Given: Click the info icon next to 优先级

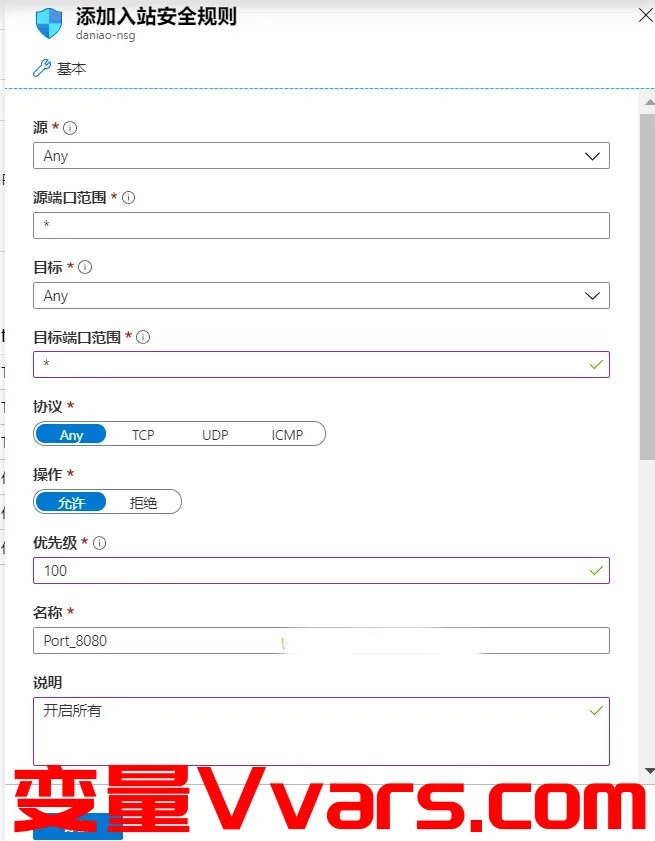Looking at the screenshot, I should click(99, 543).
